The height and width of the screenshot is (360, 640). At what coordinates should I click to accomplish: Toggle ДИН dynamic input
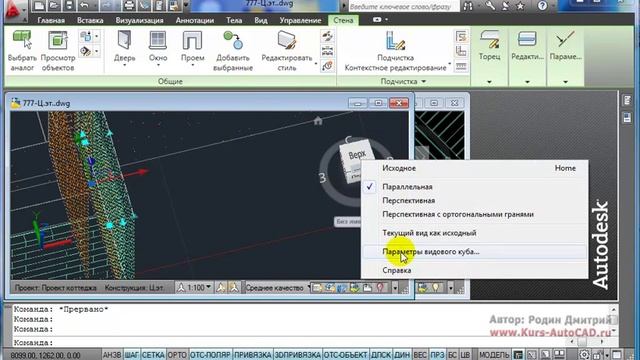pos(402,355)
